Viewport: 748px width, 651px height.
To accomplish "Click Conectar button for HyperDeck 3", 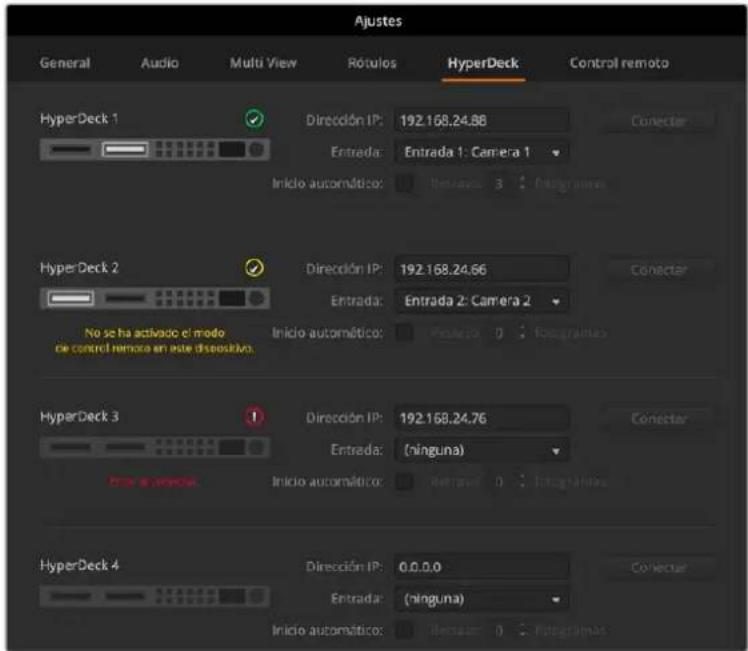I will pos(659,419).
